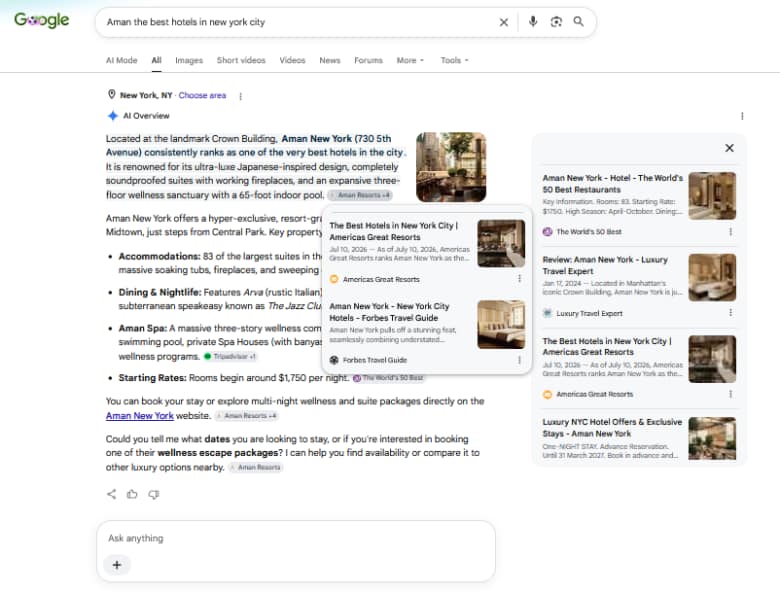The width and height of the screenshot is (780, 592).
Task: Submit search with magnifying glass icon
Action: tap(578, 21)
